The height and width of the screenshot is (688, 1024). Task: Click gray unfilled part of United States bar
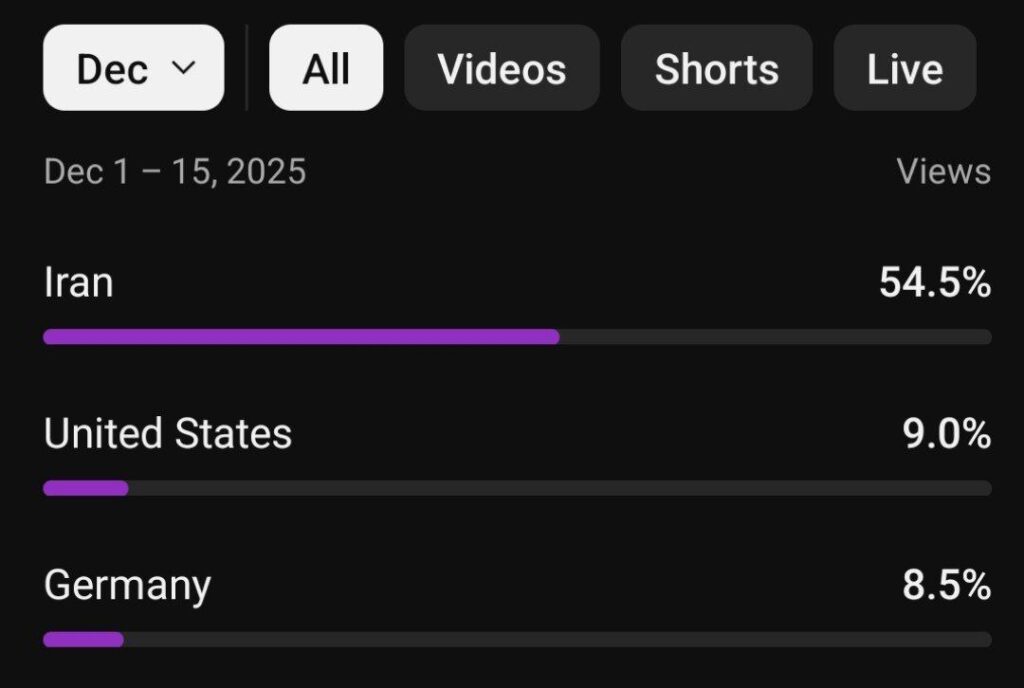[560, 488]
